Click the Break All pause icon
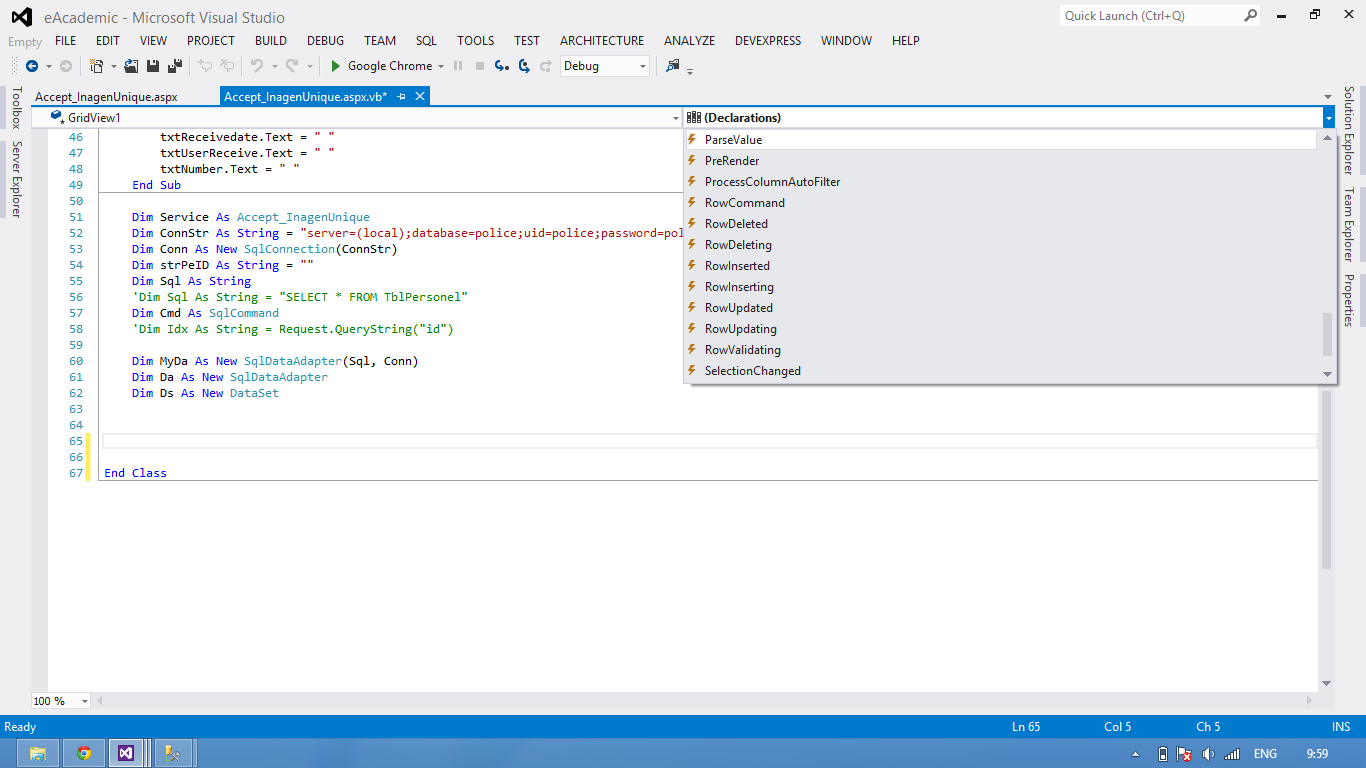 [x=458, y=66]
